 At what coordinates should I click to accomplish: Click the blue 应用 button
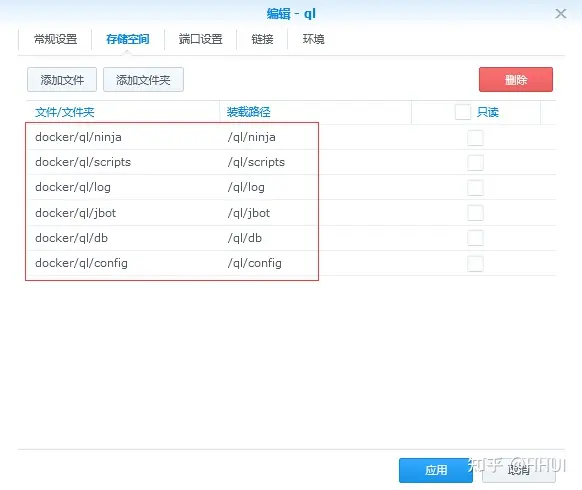pos(436,470)
